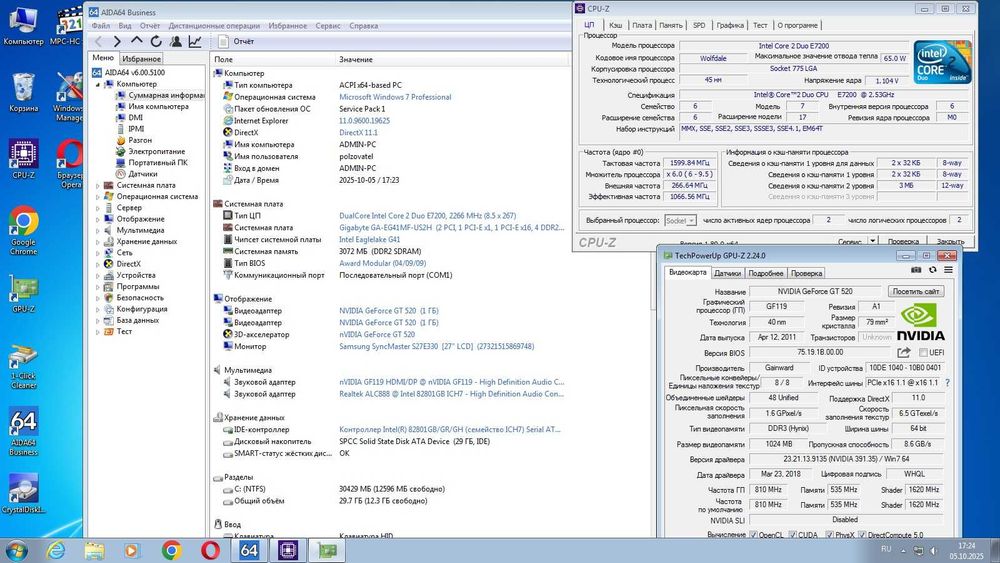This screenshot has height=563, width=1000.
Task: Refresh the AIDA64 page
Action: pyautogui.click(x=156, y=41)
